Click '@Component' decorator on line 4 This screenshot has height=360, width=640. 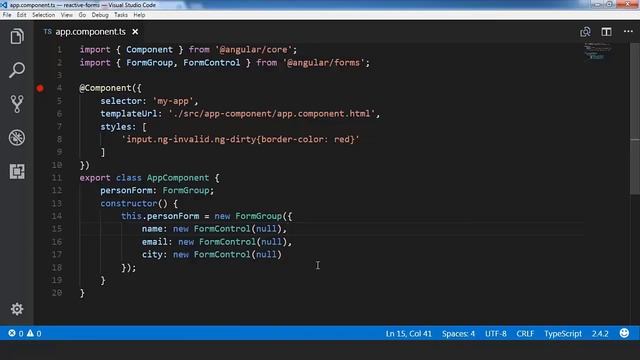[105, 88]
